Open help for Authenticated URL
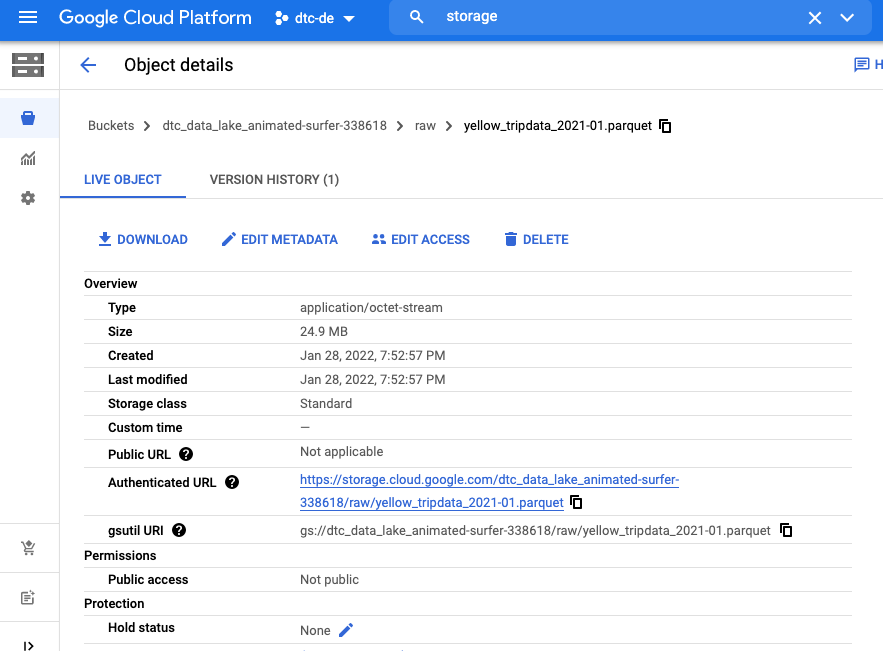This screenshot has height=651, width=883. [232, 482]
